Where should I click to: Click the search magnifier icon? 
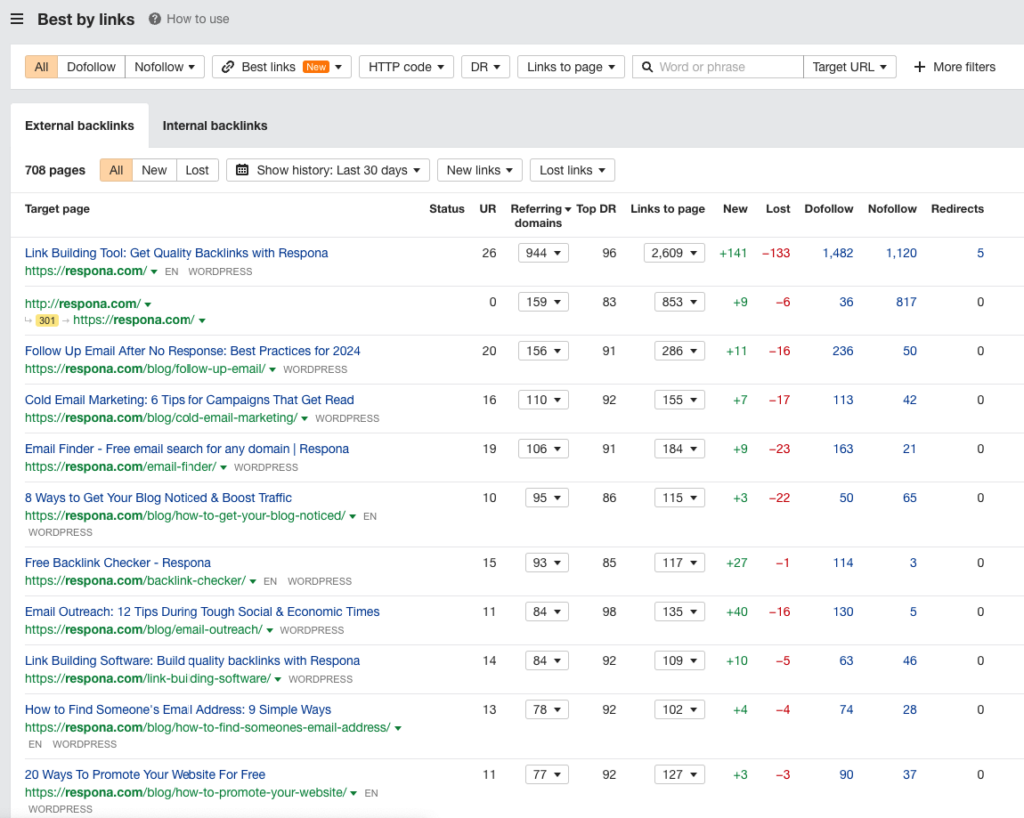(647, 67)
